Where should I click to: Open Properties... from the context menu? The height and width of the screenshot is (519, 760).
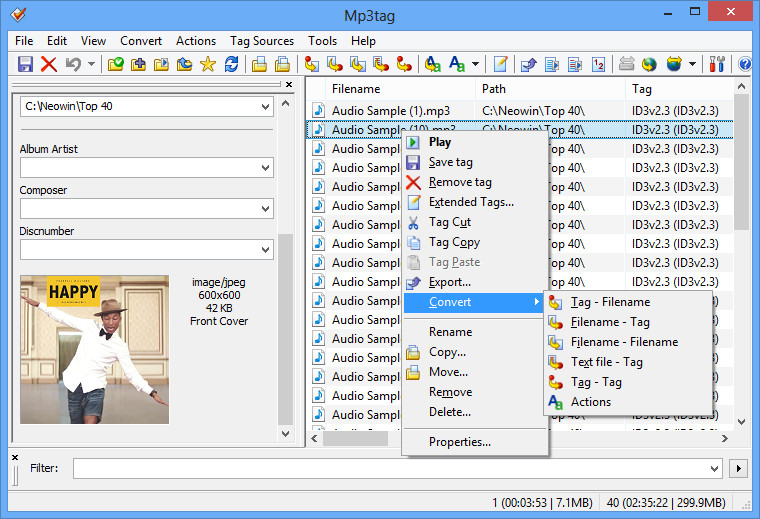pos(475,442)
